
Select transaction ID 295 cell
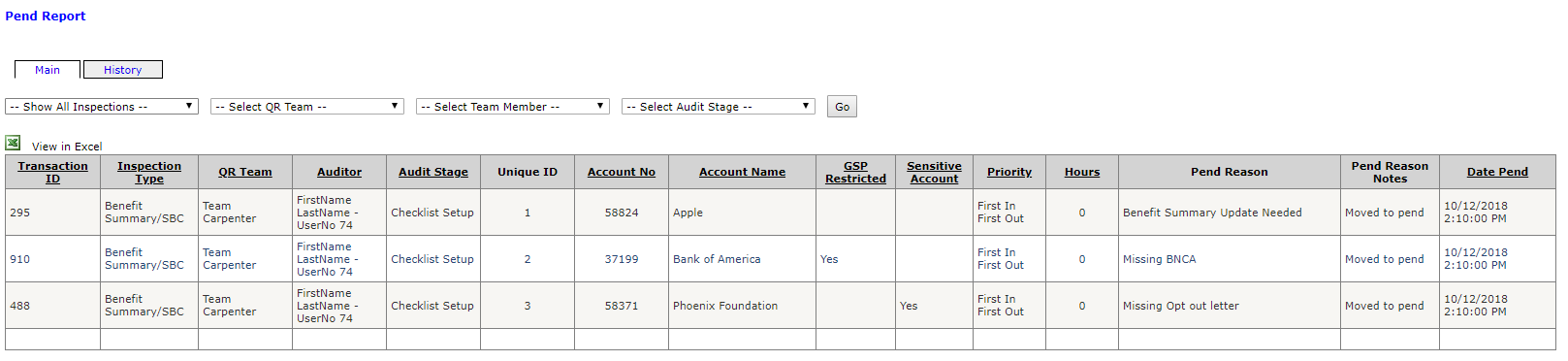52,213
